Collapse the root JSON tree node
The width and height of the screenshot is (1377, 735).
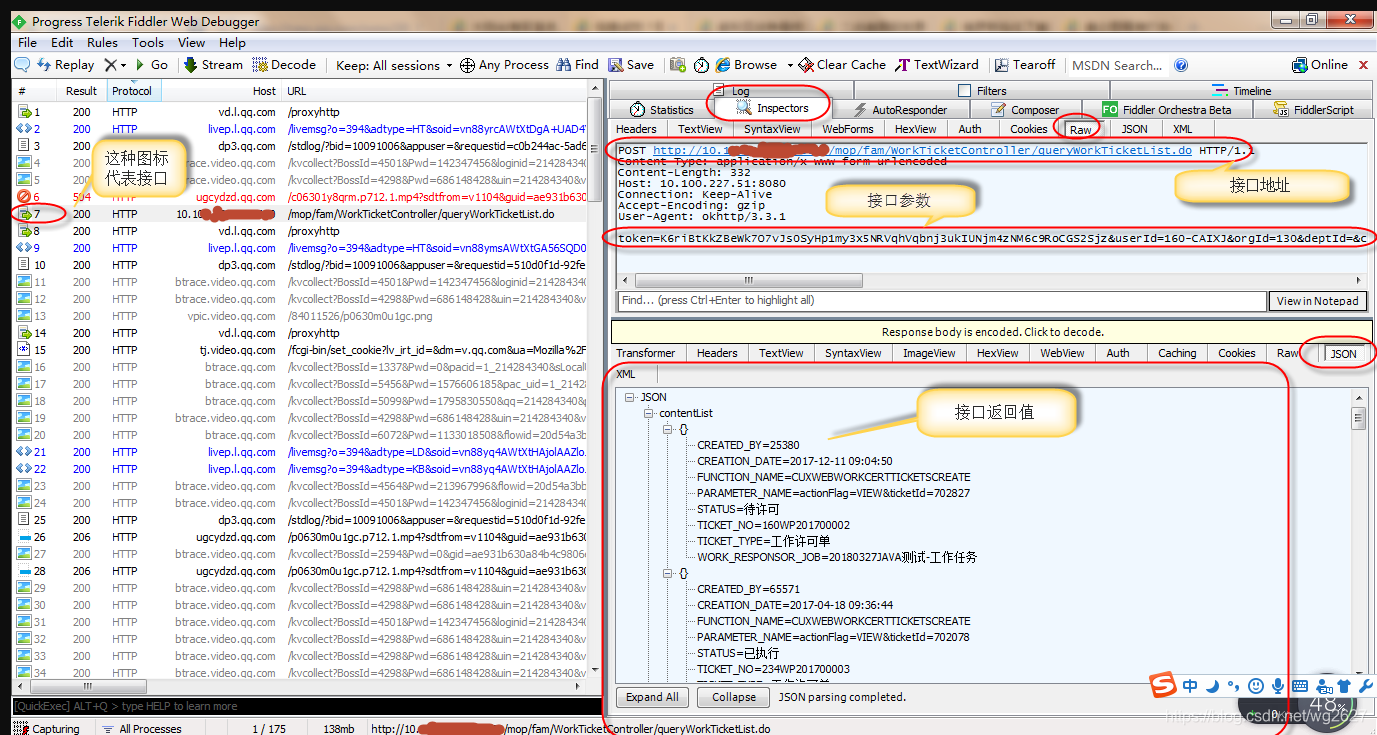pos(630,397)
